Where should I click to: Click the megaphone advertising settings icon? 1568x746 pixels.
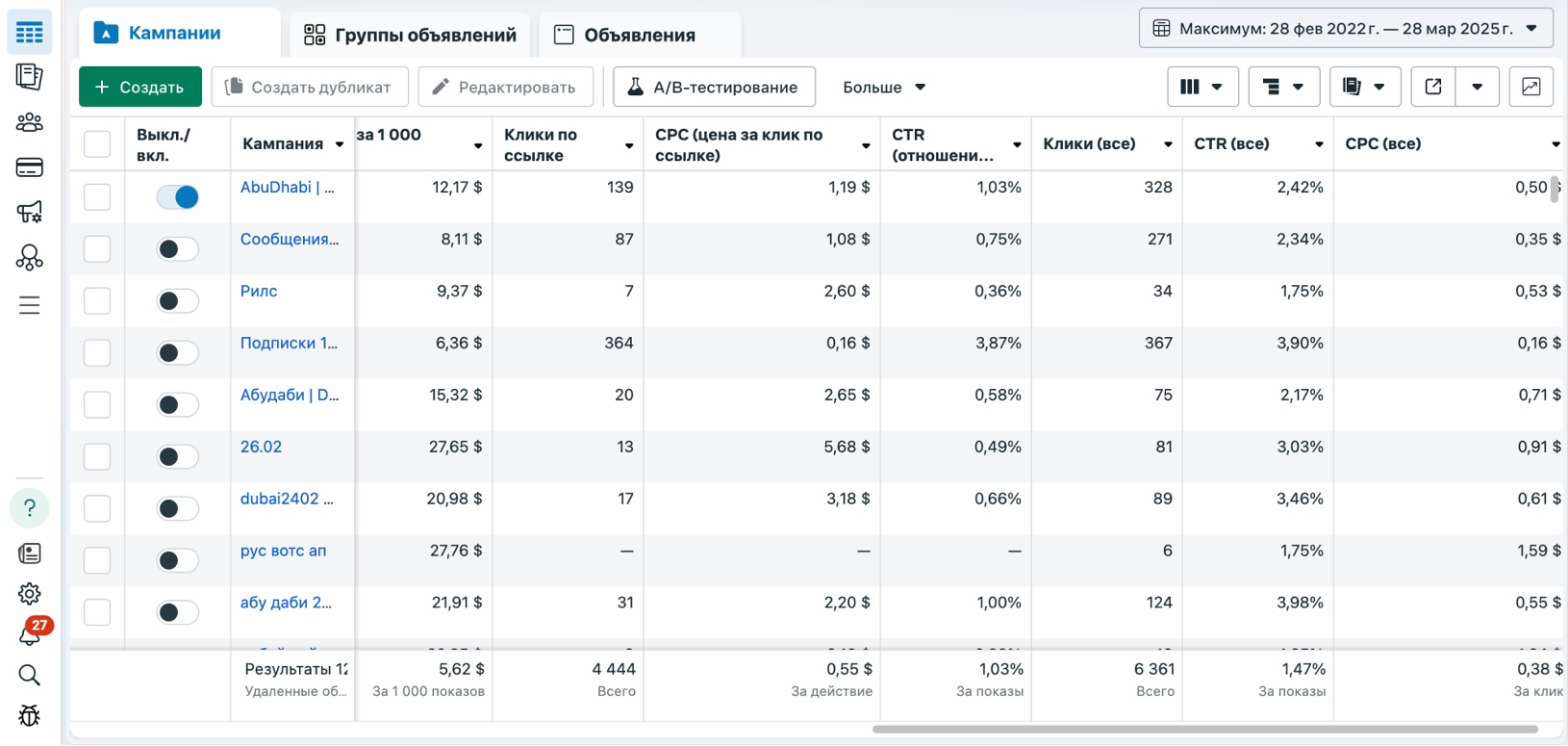tap(29, 212)
